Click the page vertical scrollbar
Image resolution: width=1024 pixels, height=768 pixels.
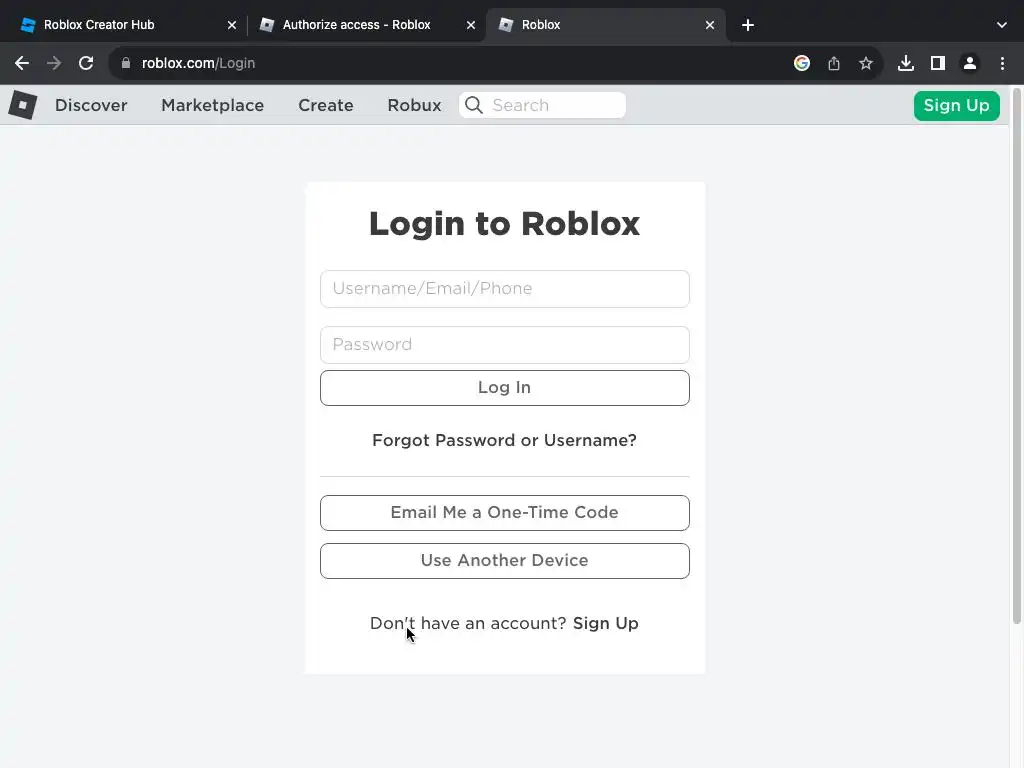pos(1016,356)
